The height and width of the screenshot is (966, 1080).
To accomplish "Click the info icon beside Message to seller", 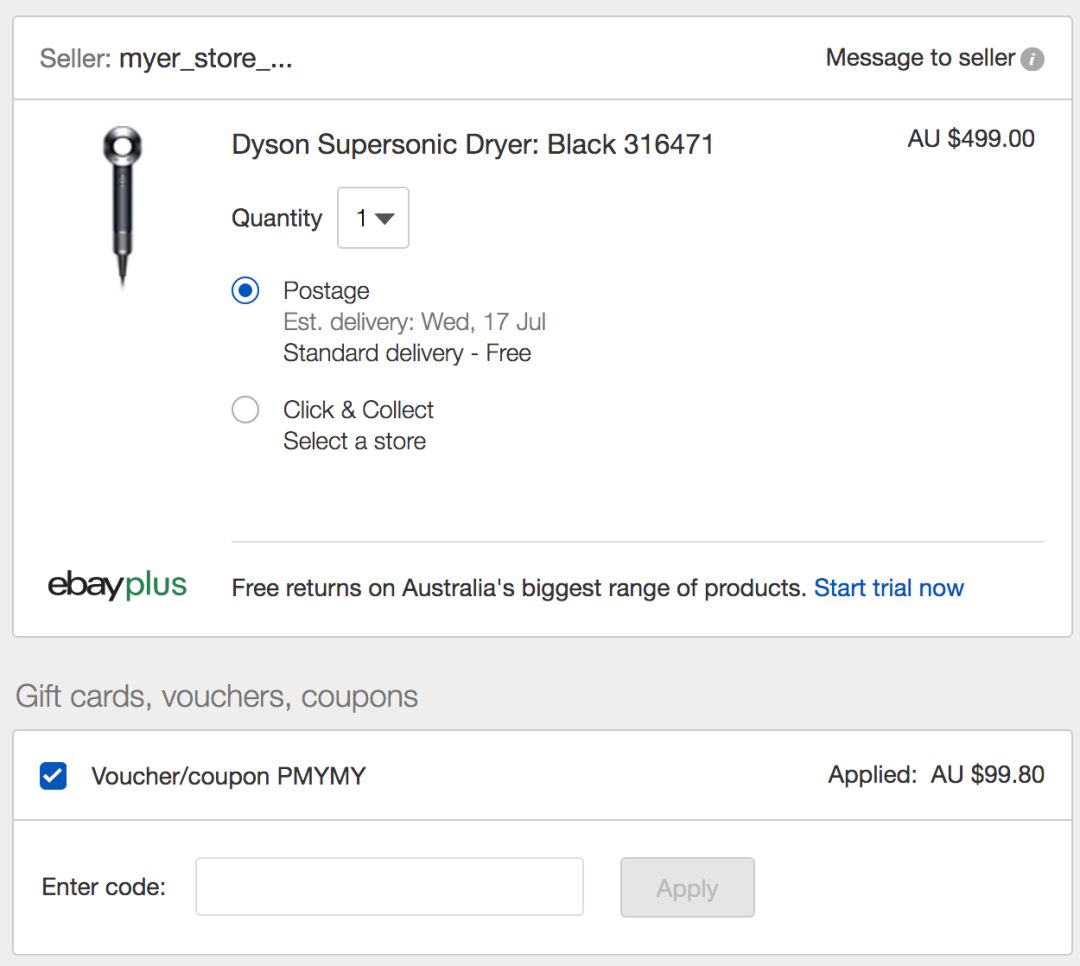I will [x=1032, y=59].
